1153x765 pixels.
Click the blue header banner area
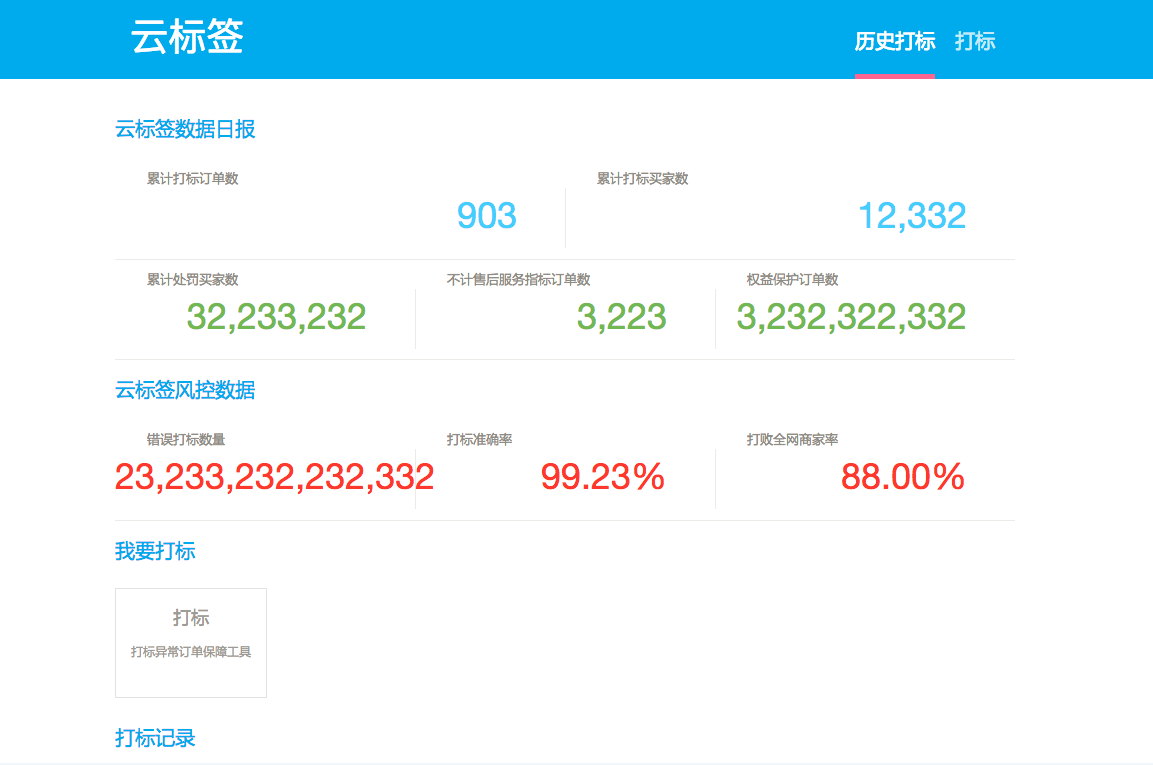click(x=576, y=39)
